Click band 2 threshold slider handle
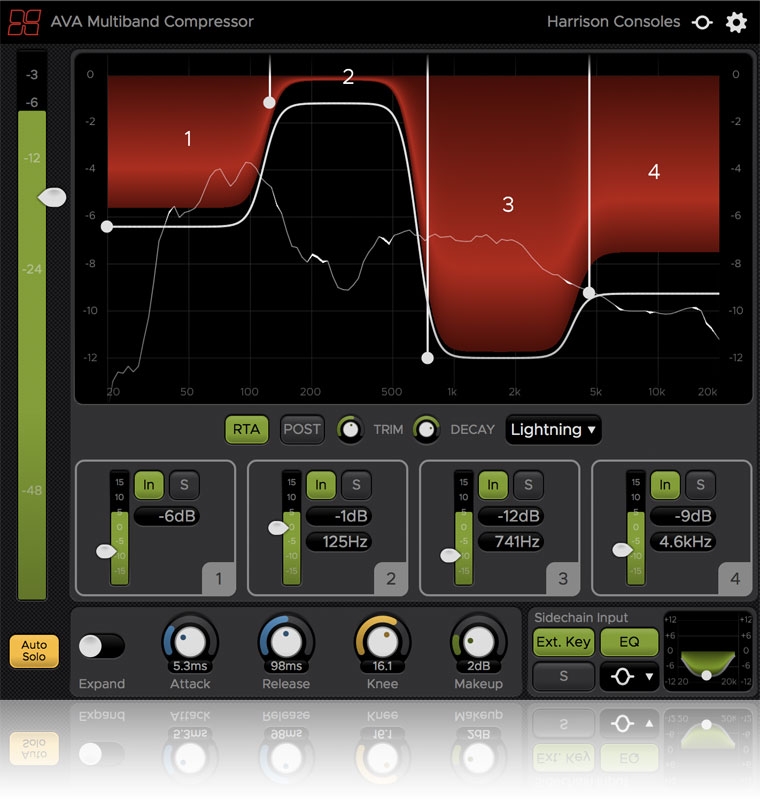This screenshot has height=800, width=760. (x=279, y=528)
